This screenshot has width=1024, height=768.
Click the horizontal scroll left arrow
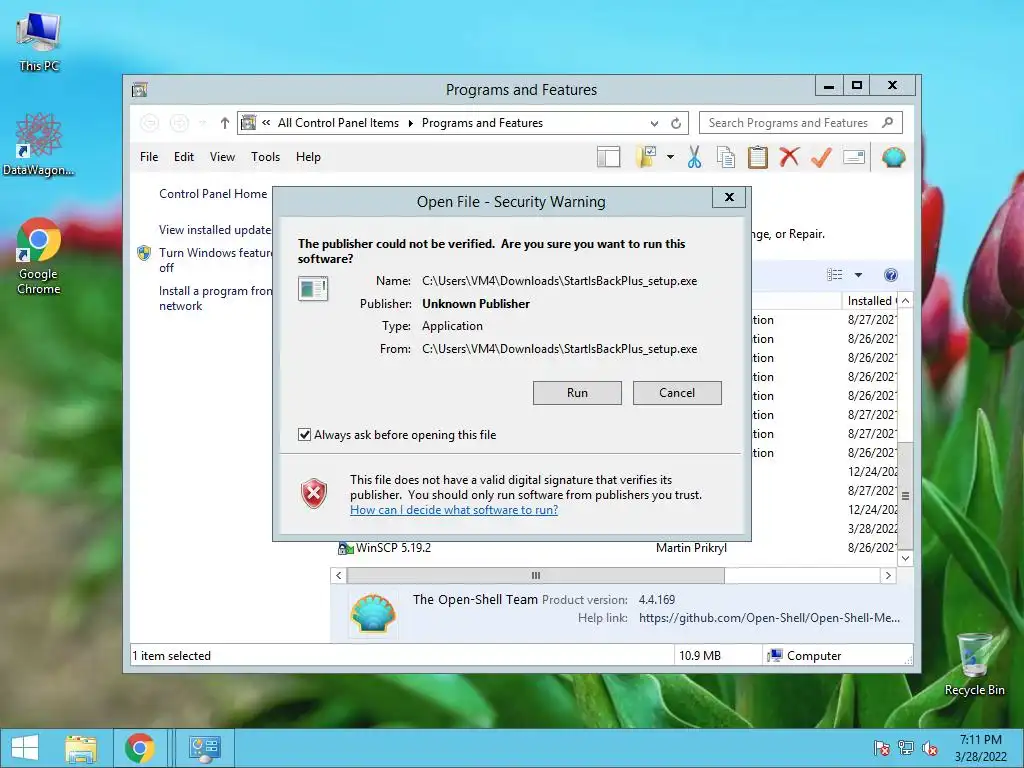338,575
